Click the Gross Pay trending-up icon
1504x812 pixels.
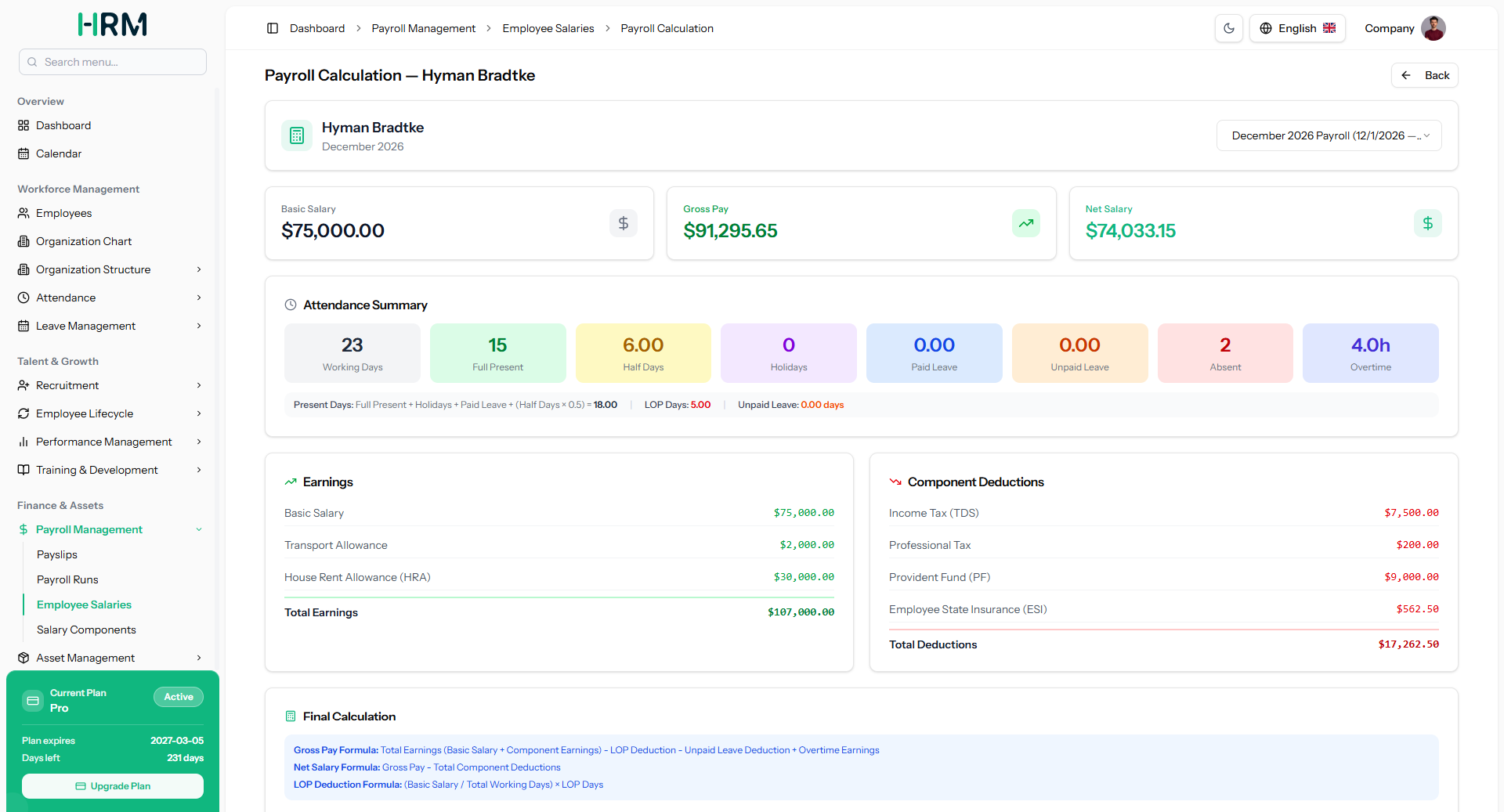pyautogui.click(x=1026, y=223)
